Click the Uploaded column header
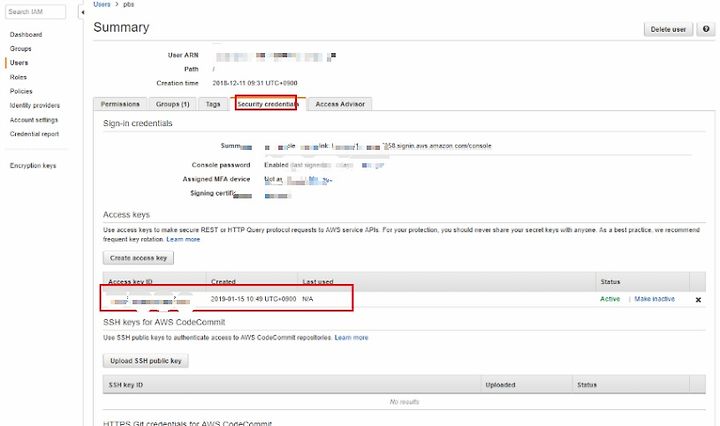The image size is (720, 426). pyautogui.click(x=500, y=385)
